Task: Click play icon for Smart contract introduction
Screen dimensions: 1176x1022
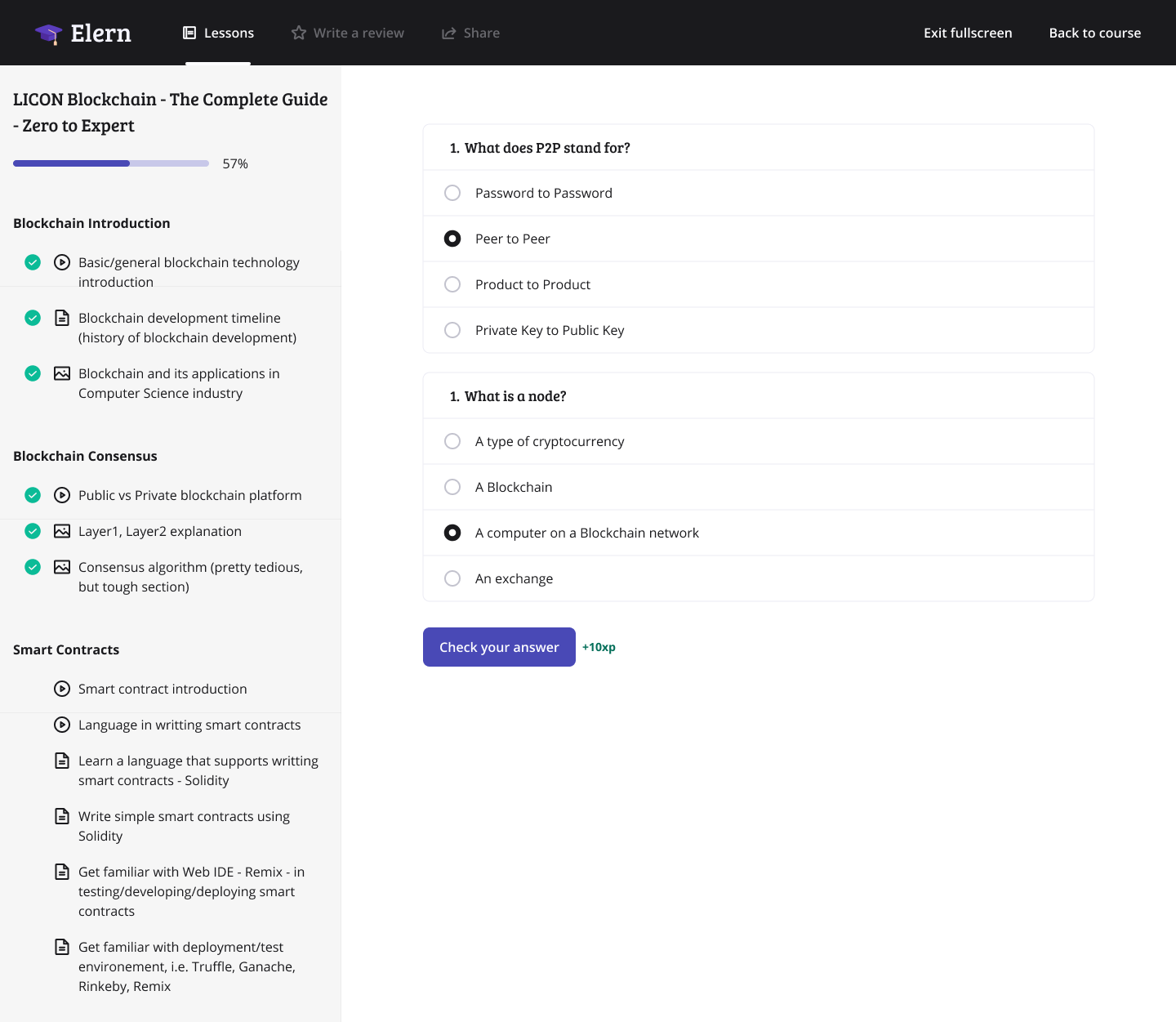Action: pyautogui.click(x=62, y=689)
